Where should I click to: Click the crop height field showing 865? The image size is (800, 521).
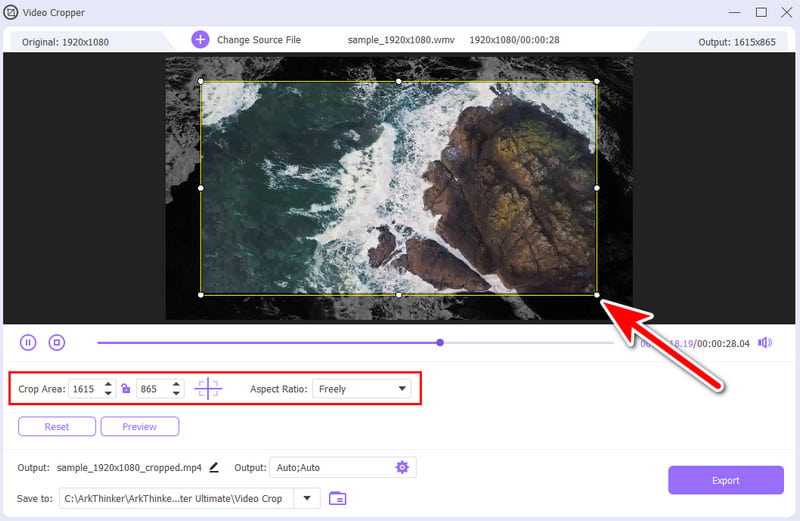click(x=160, y=389)
